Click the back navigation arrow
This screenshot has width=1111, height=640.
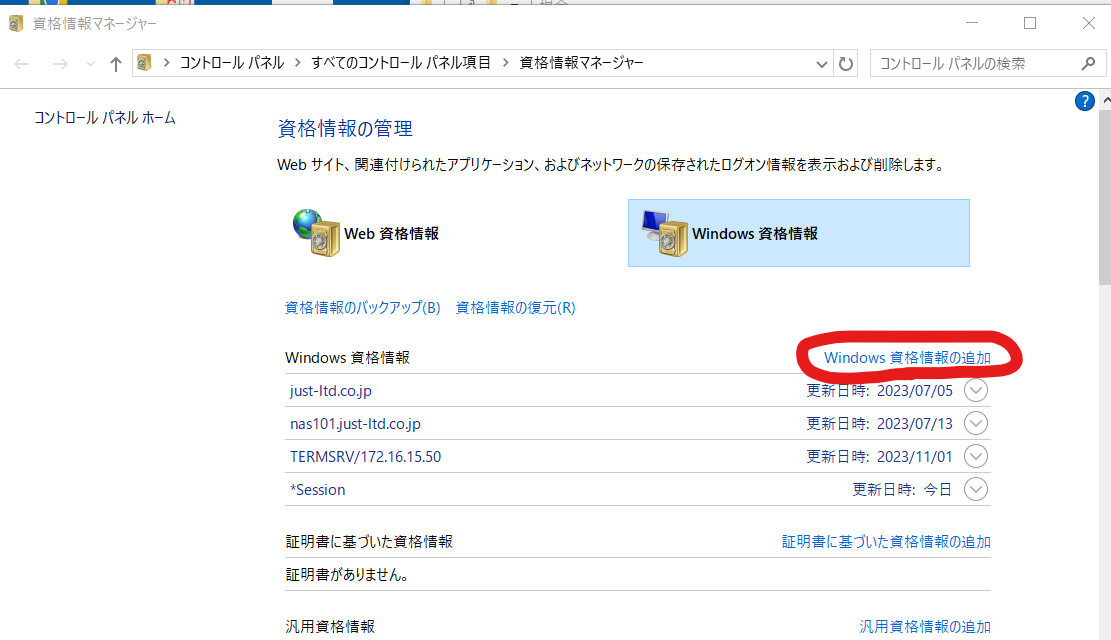pyautogui.click(x=22, y=64)
